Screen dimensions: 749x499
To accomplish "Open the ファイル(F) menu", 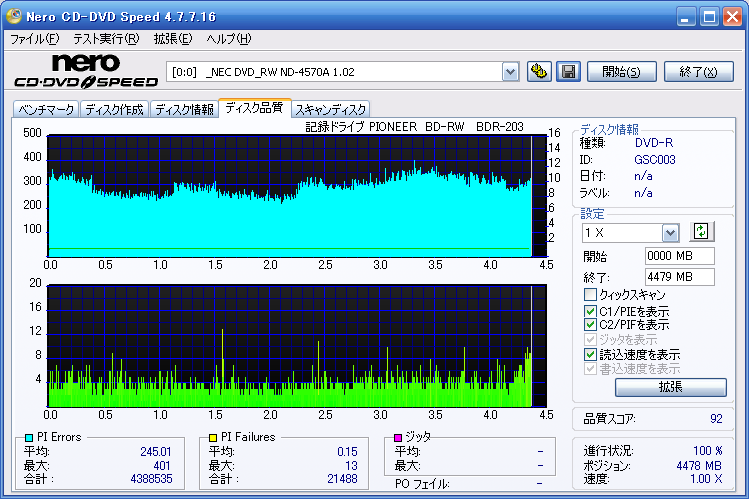I will 34,39.
